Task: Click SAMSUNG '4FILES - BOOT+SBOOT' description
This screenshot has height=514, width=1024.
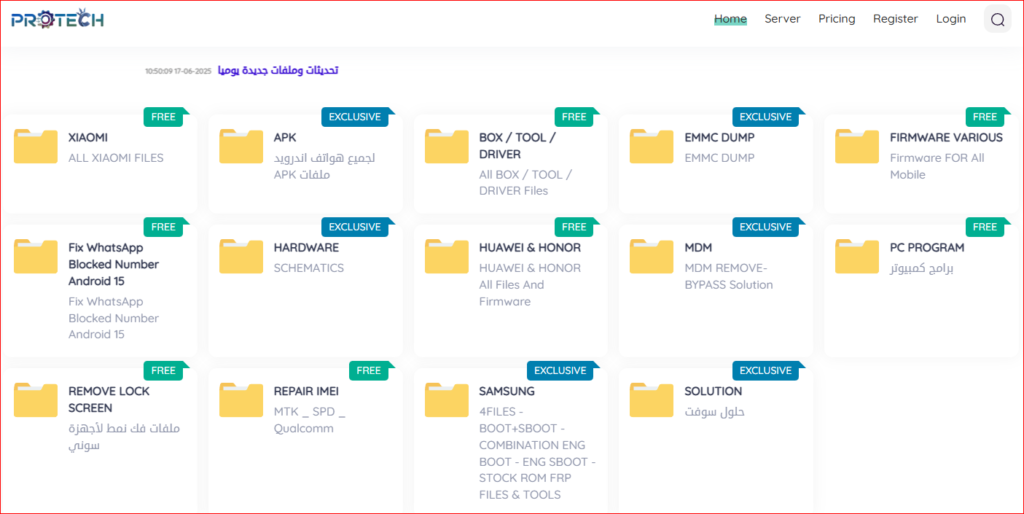Action: [537, 453]
